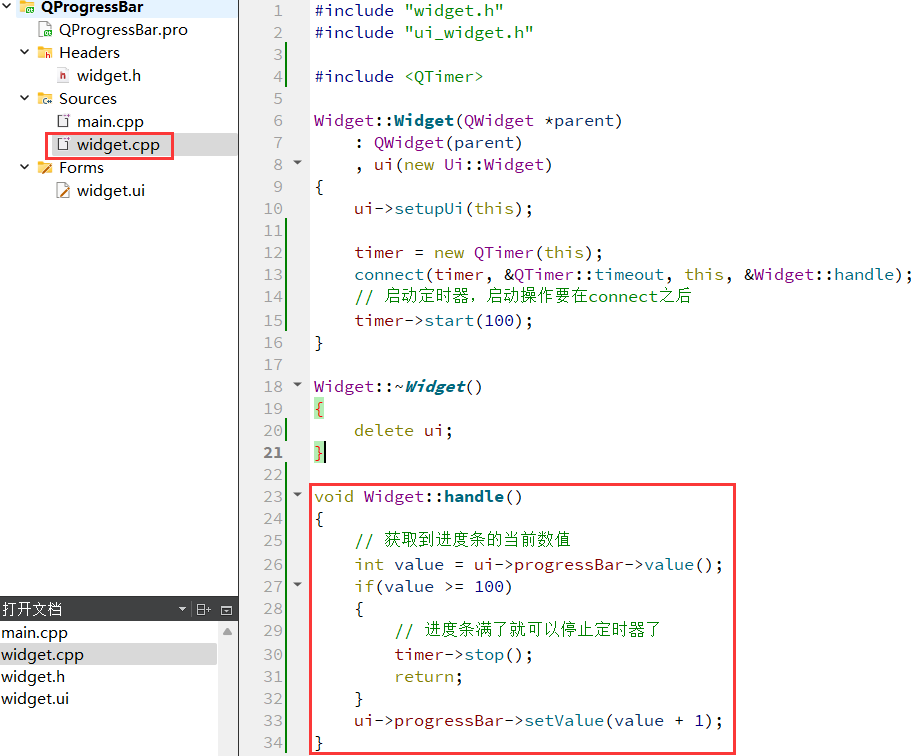Click '#include "ui_widget.h"' on line 2
Screen dimensions: 922x756
tap(424, 33)
